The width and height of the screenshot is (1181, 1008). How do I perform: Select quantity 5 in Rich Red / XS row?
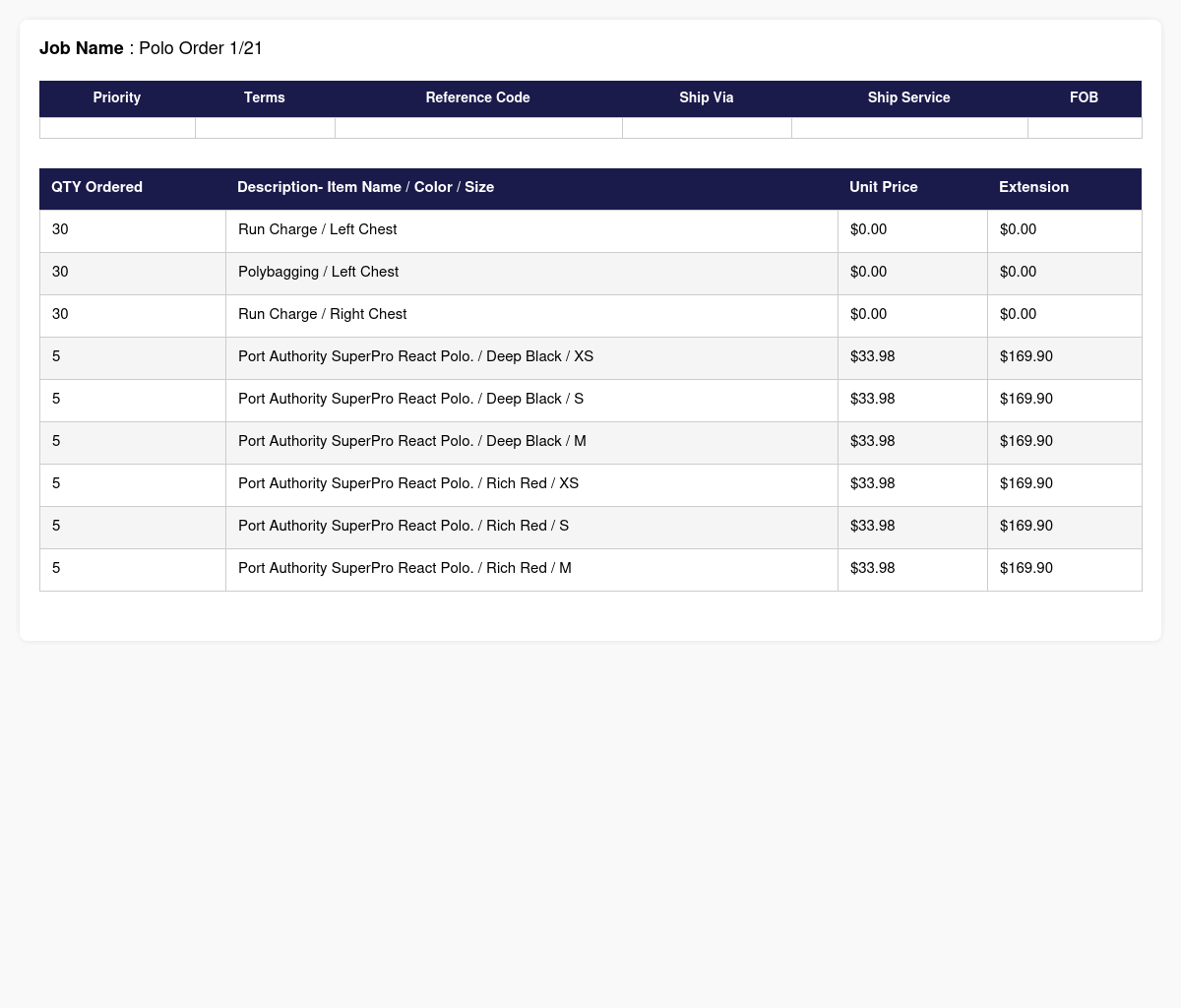click(56, 483)
